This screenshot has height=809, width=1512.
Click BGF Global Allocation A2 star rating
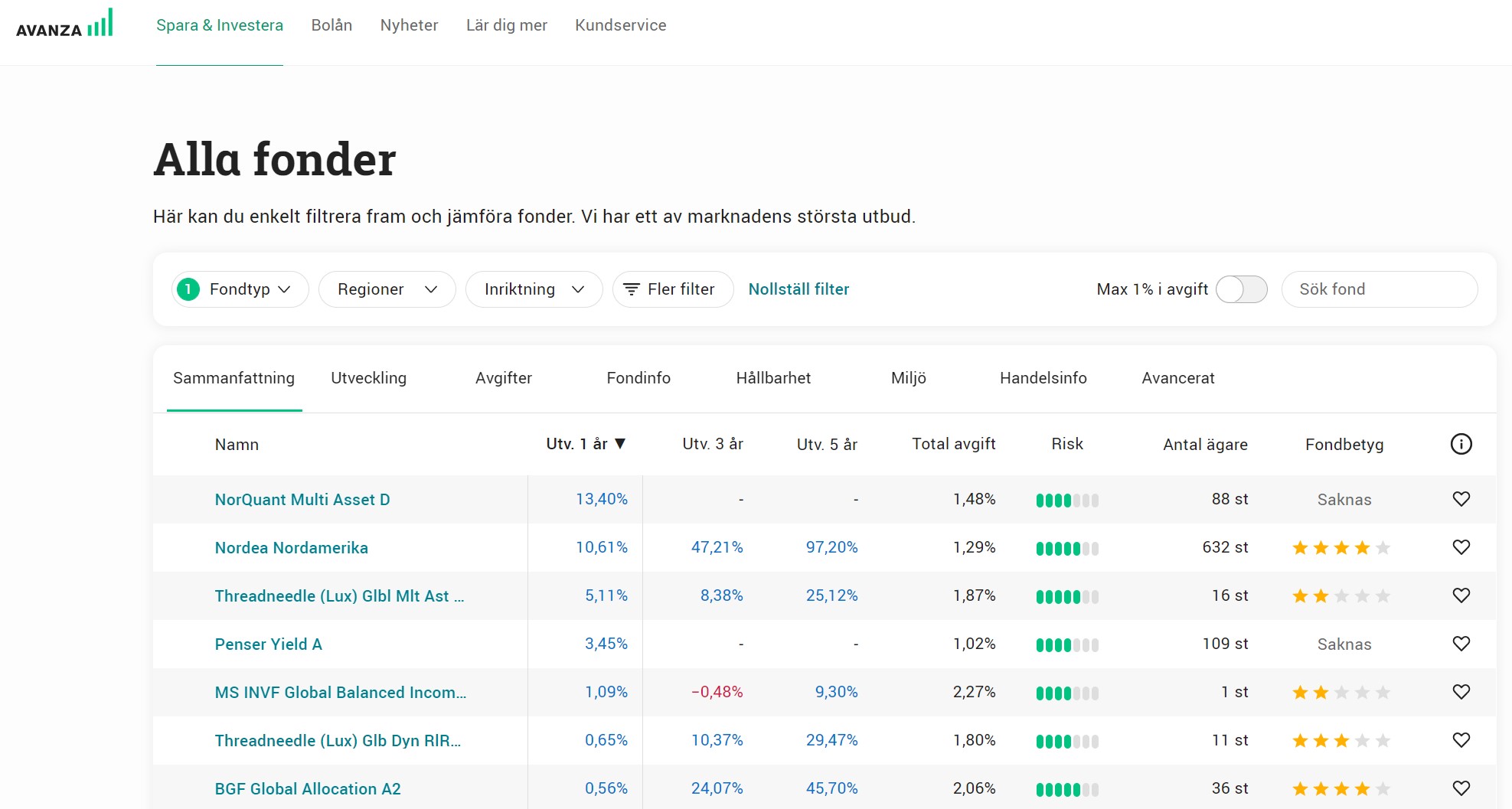(1341, 788)
